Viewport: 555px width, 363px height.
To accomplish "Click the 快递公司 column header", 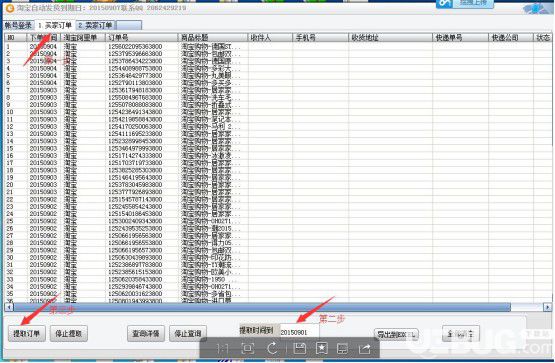I will click(x=510, y=38).
